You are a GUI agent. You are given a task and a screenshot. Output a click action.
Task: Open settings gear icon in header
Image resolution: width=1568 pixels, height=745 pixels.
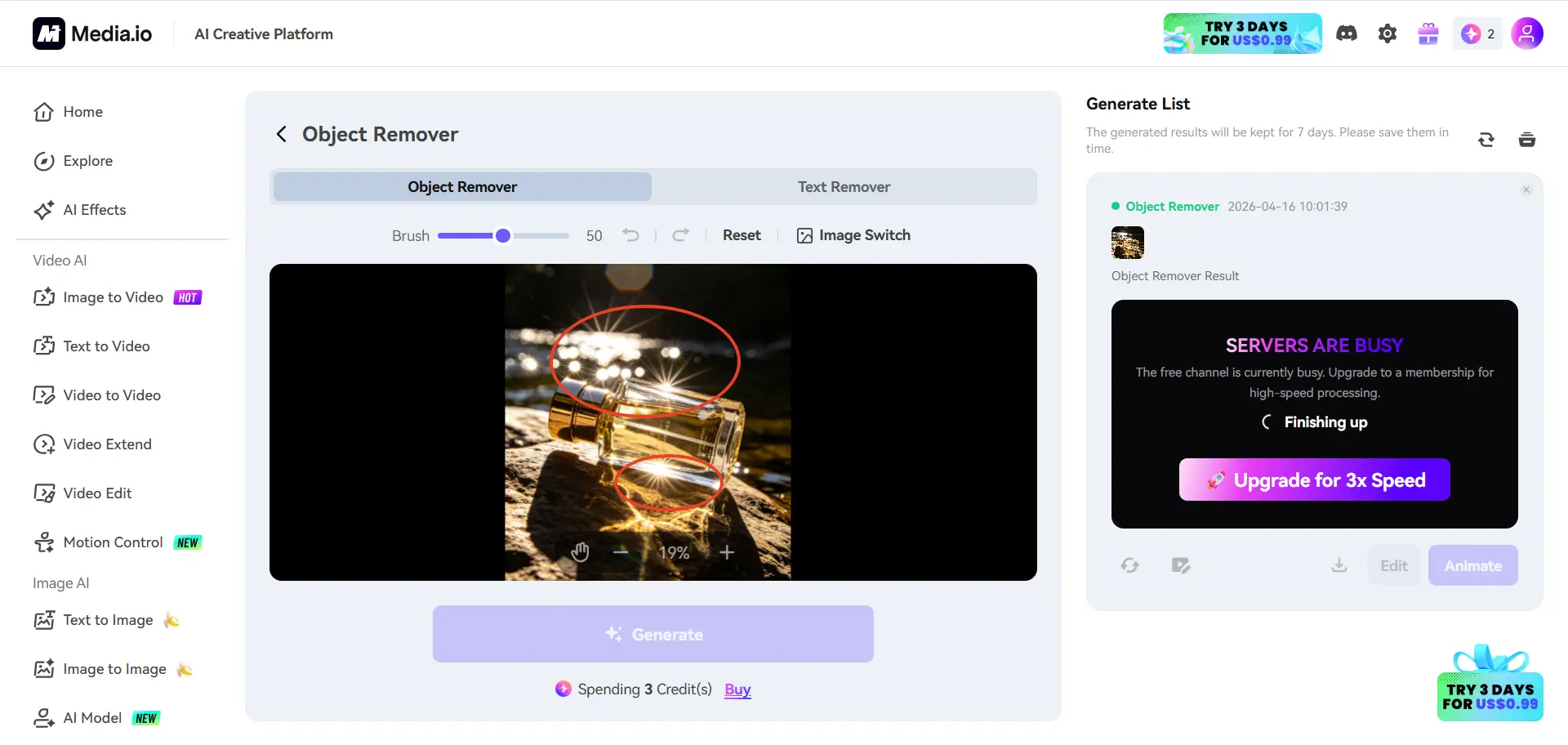click(x=1388, y=33)
